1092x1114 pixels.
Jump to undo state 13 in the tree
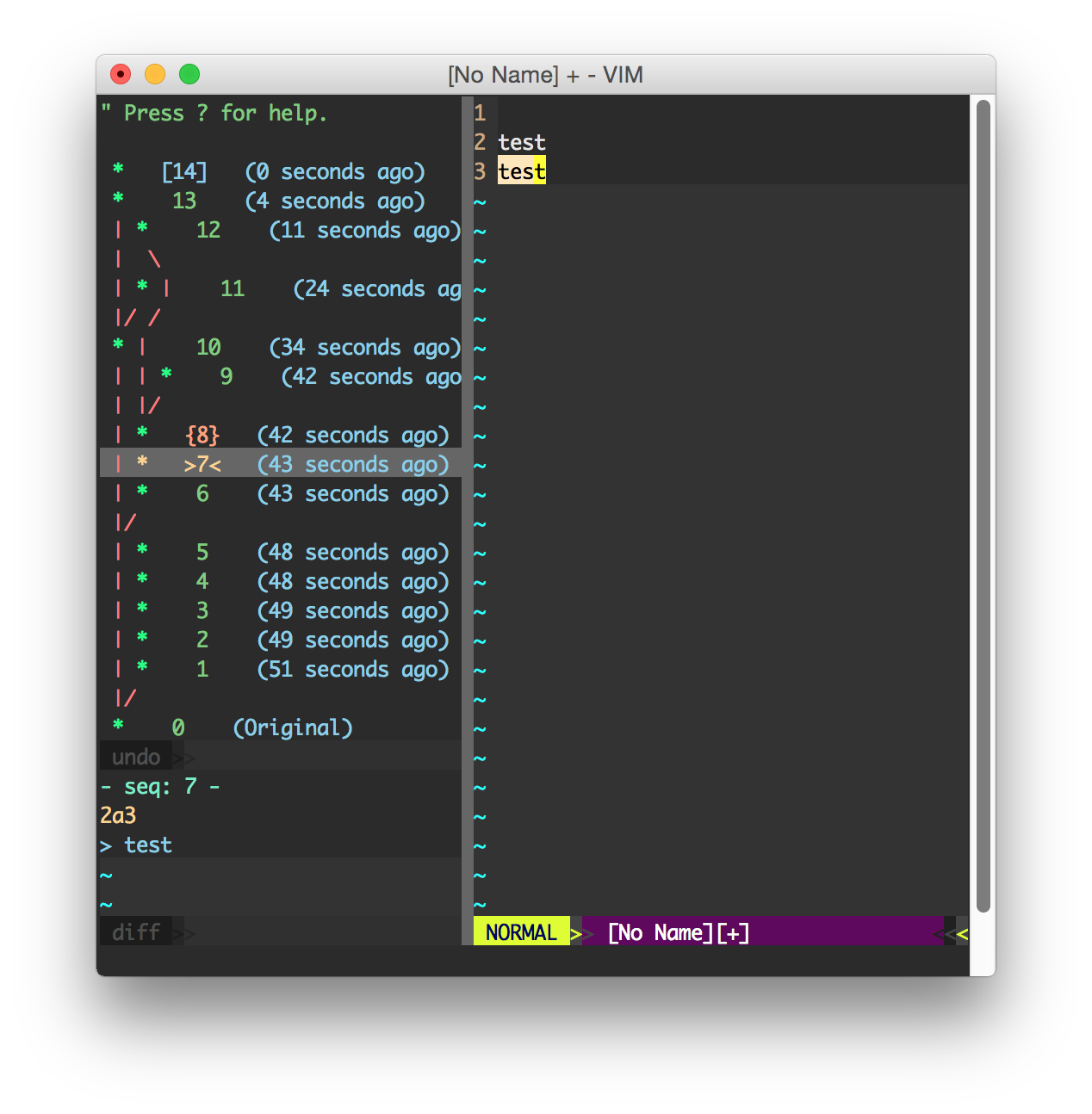(184, 201)
